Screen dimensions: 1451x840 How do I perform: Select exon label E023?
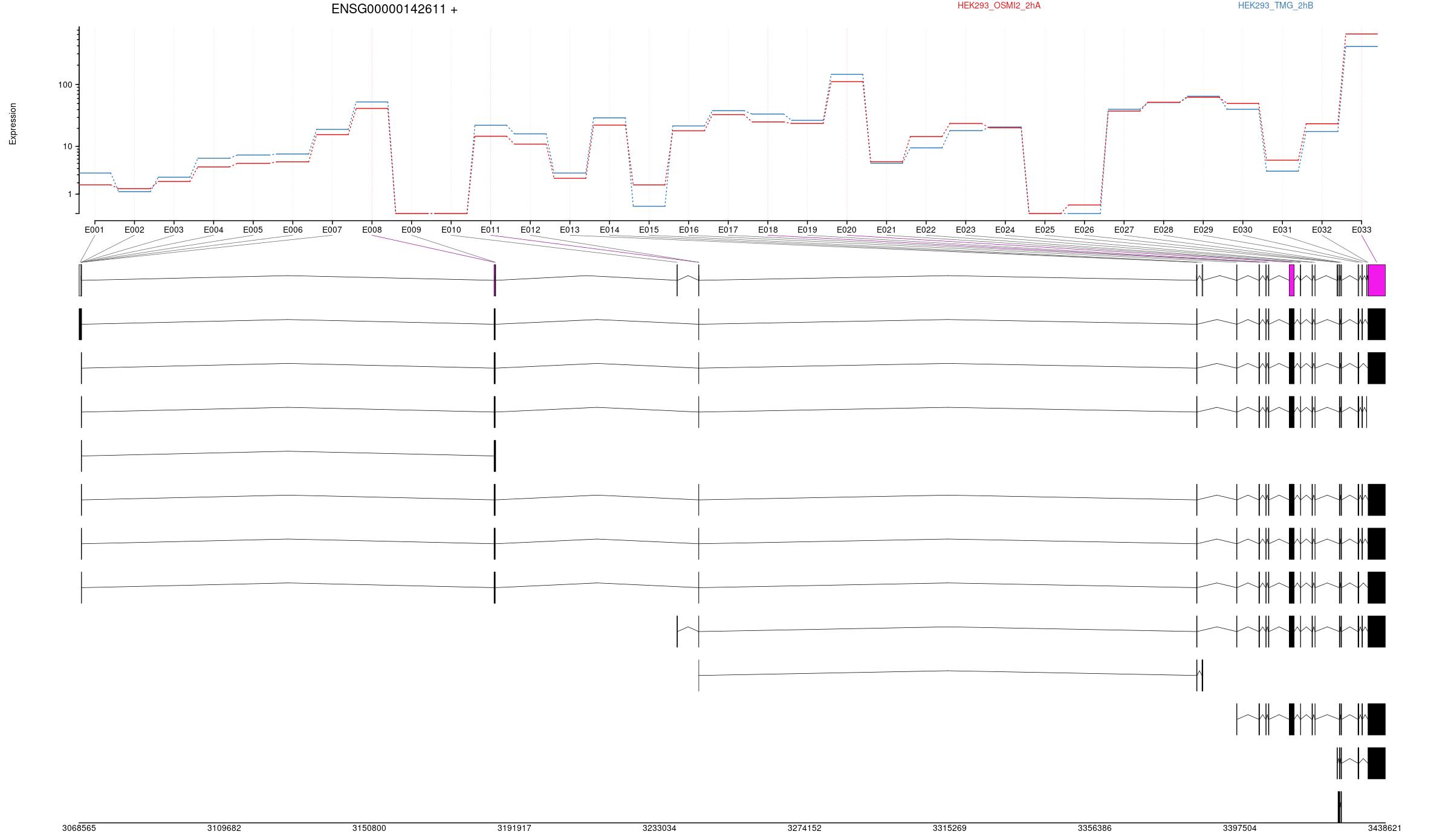(966, 230)
